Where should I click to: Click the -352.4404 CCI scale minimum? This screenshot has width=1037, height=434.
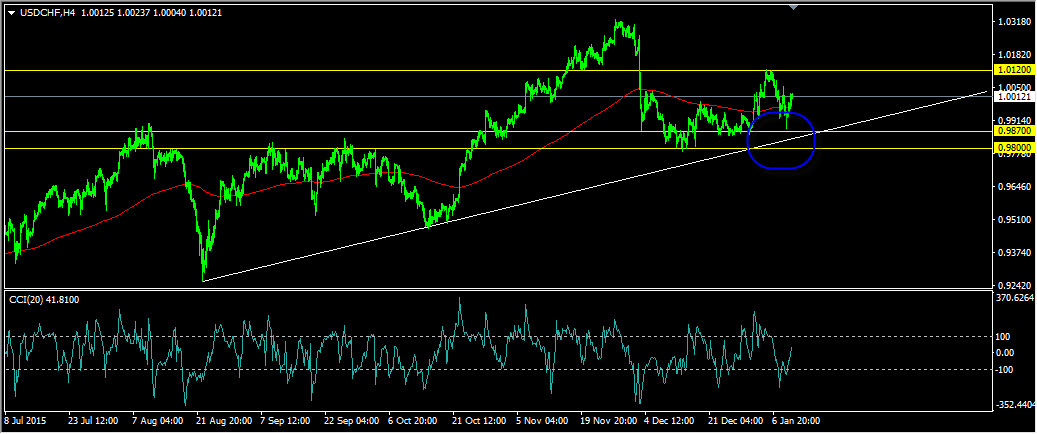click(x=1016, y=404)
